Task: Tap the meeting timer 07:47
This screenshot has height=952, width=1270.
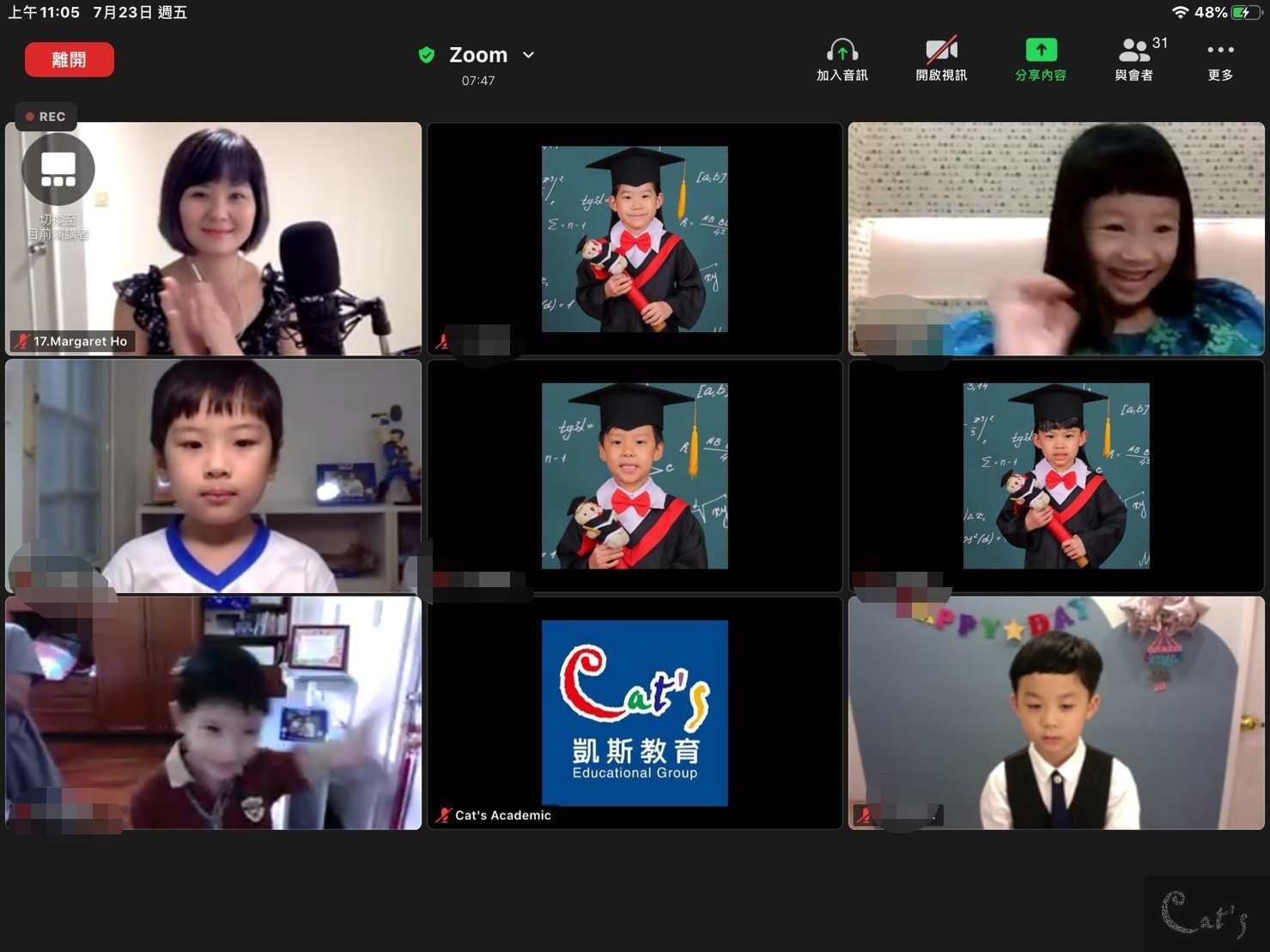Action: (478, 81)
